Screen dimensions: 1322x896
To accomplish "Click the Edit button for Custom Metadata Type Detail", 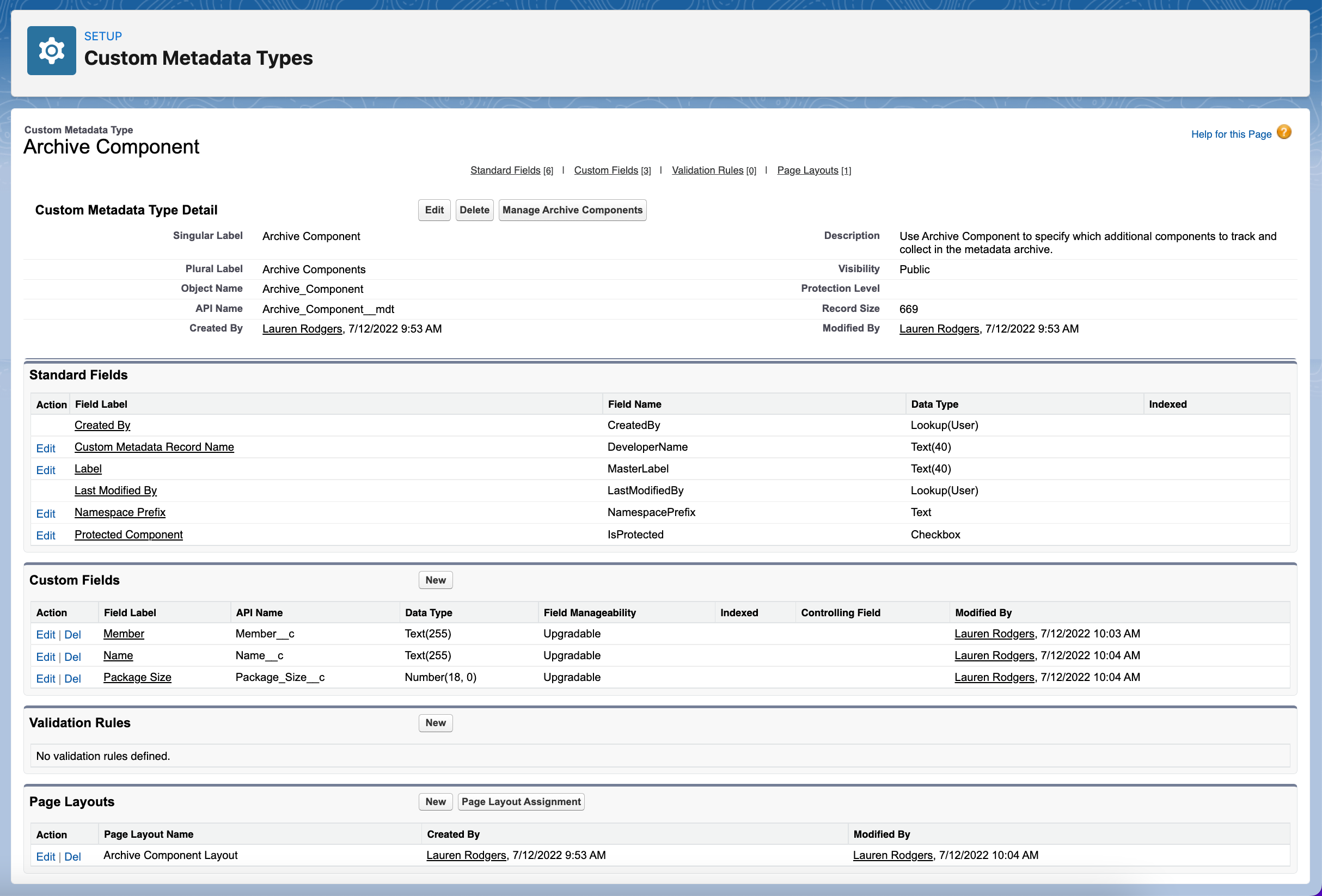I will click(x=434, y=210).
